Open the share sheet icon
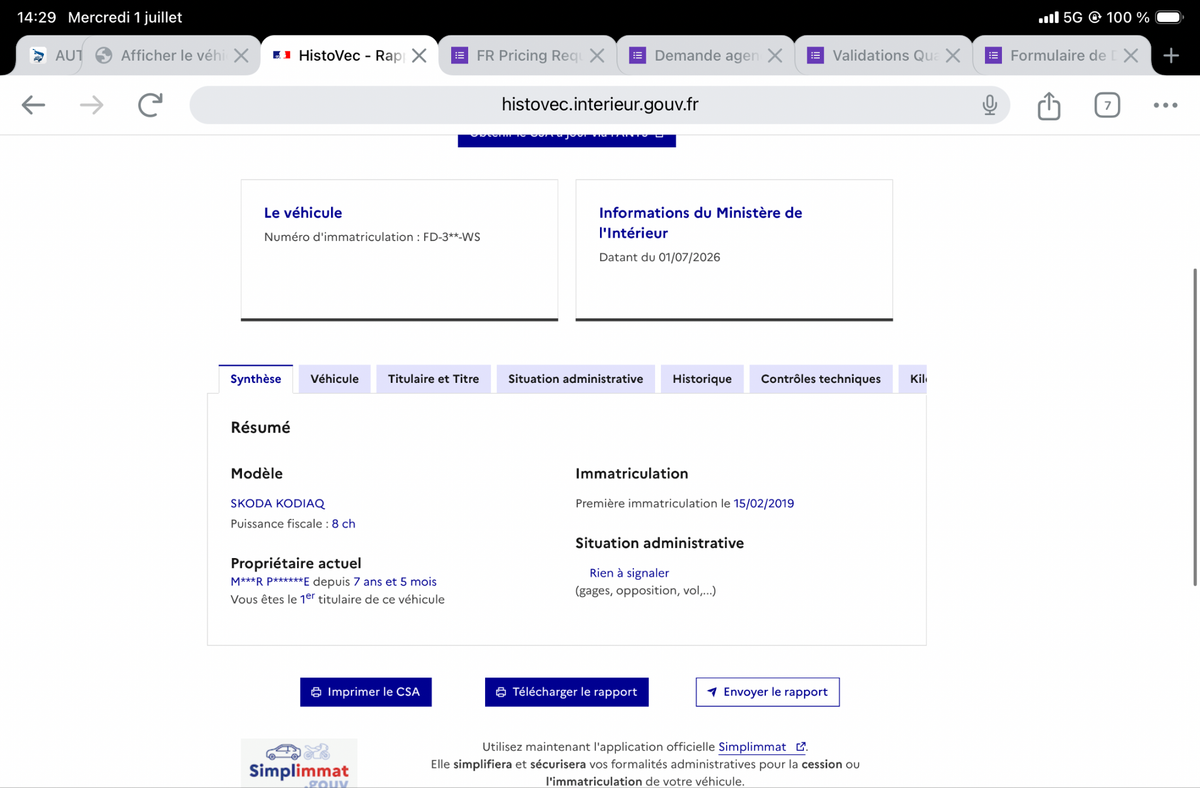Screen dimensions: 1200x788 [1048, 105]
